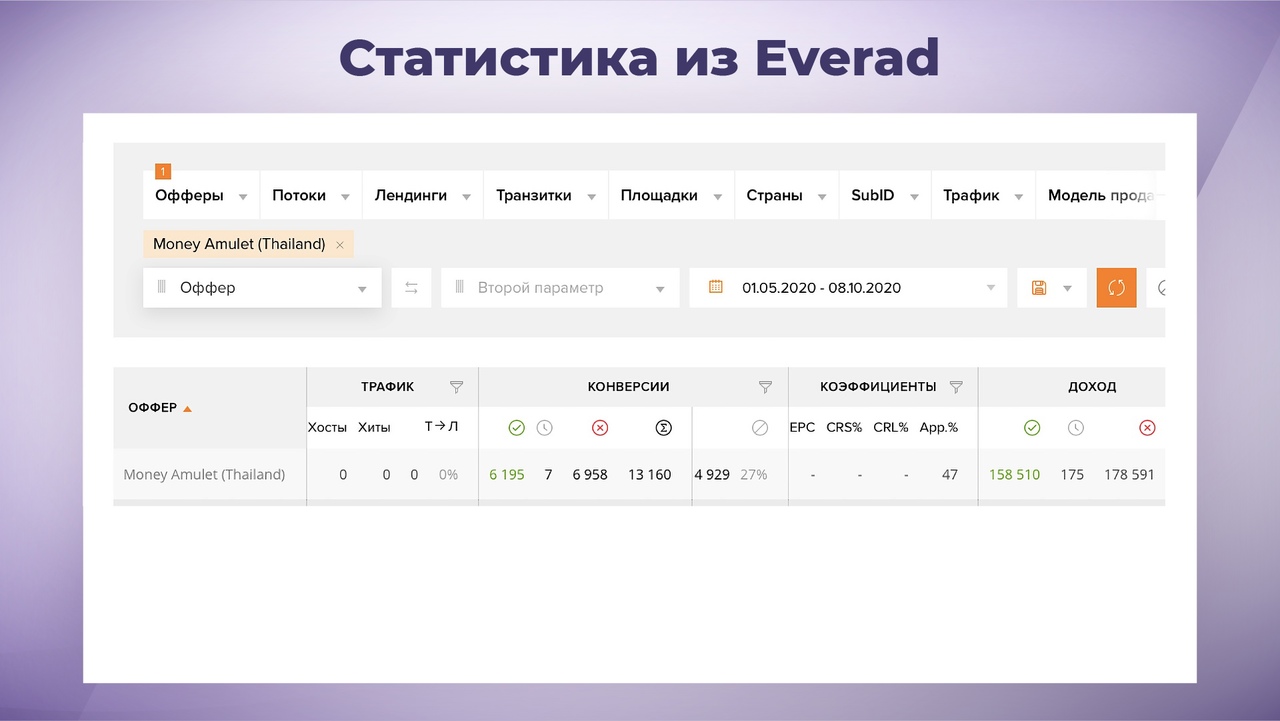Click the trash percentage 27%
The width and height of the screenshot is (1280, 721).
pos(754,475)
